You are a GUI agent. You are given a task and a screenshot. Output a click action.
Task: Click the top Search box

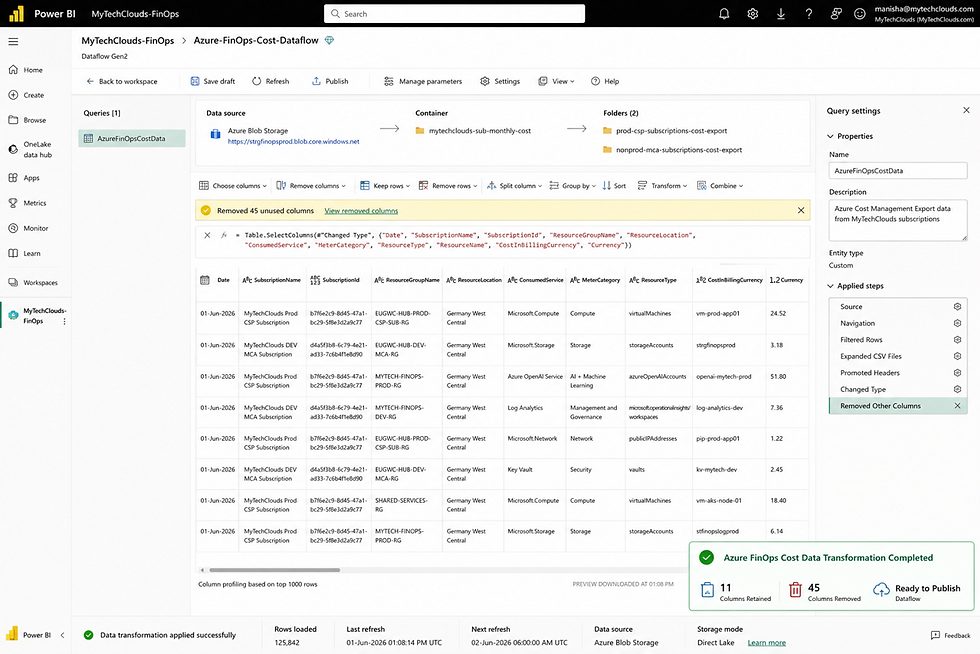coord(454,14)
